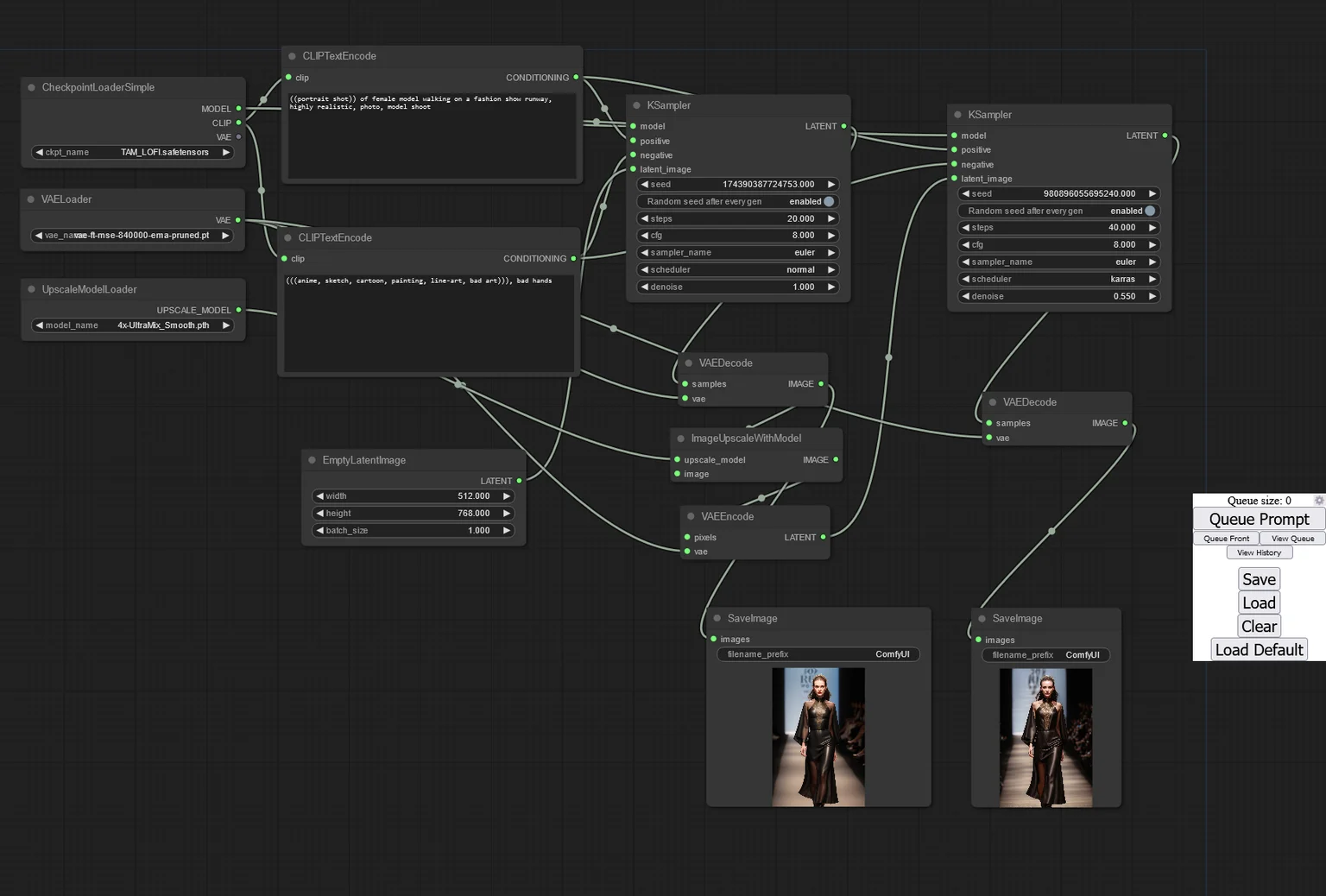Click the runway image preview in the right SaveImage node

click(x=1045, y=738)
